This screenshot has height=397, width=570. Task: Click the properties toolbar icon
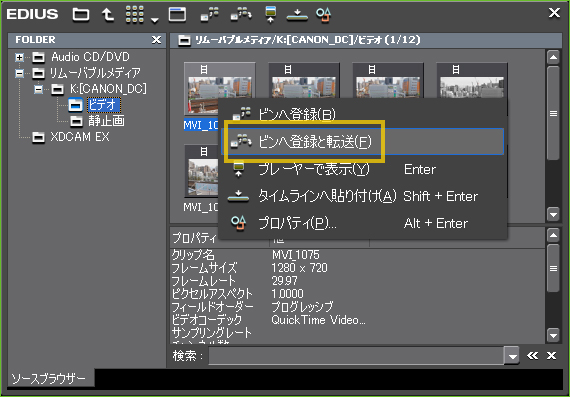tap(323, 15)
